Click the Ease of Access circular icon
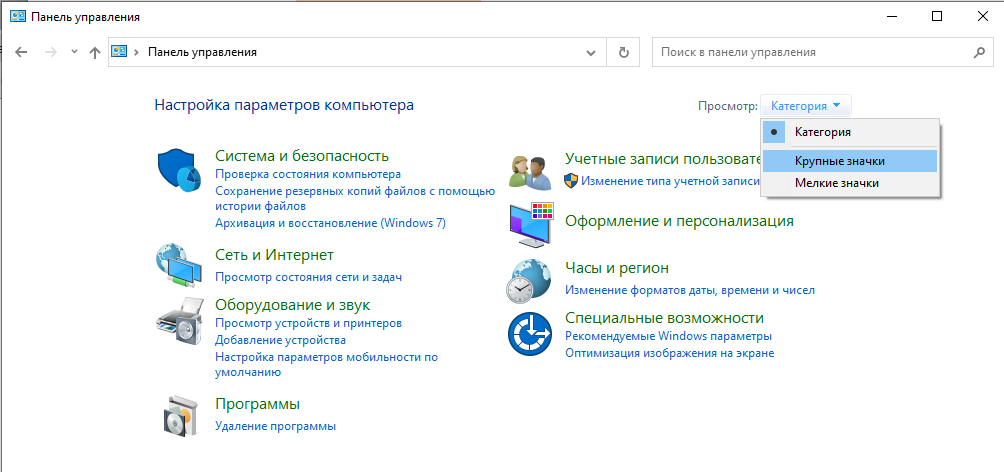 (530, 334)
